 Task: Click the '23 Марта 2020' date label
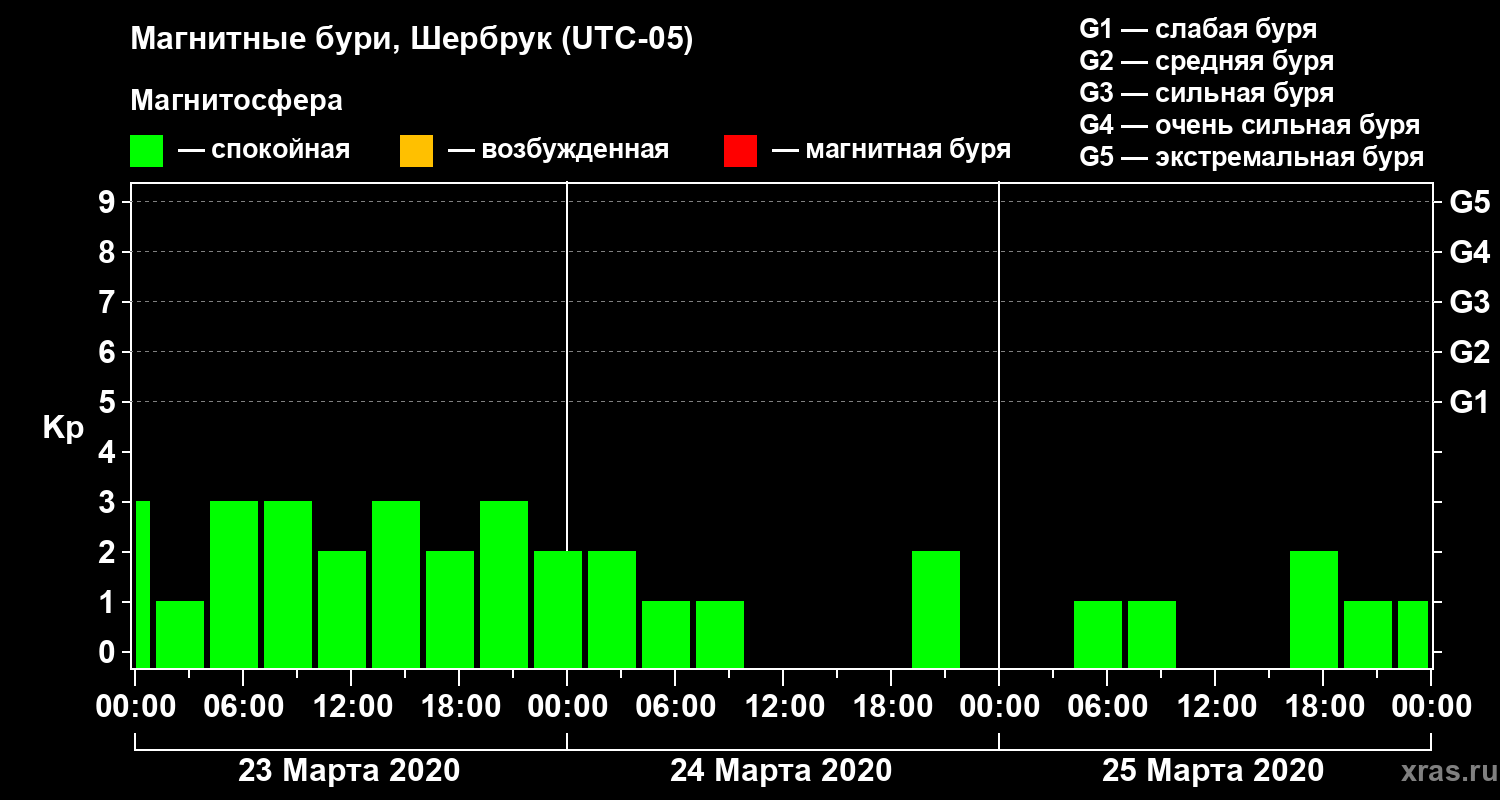pyautogui.click(x=349, y=771)
